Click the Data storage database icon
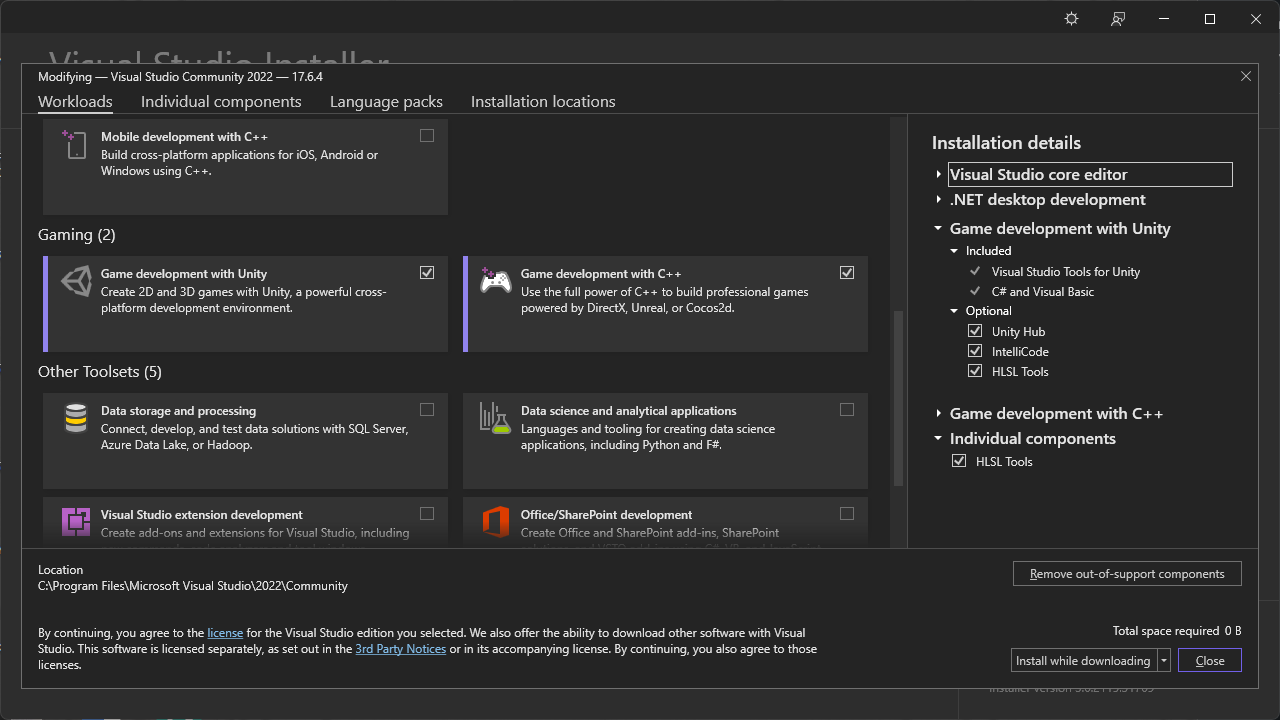Viewport: 1280px width, 720px height. [x=76, y=418]
